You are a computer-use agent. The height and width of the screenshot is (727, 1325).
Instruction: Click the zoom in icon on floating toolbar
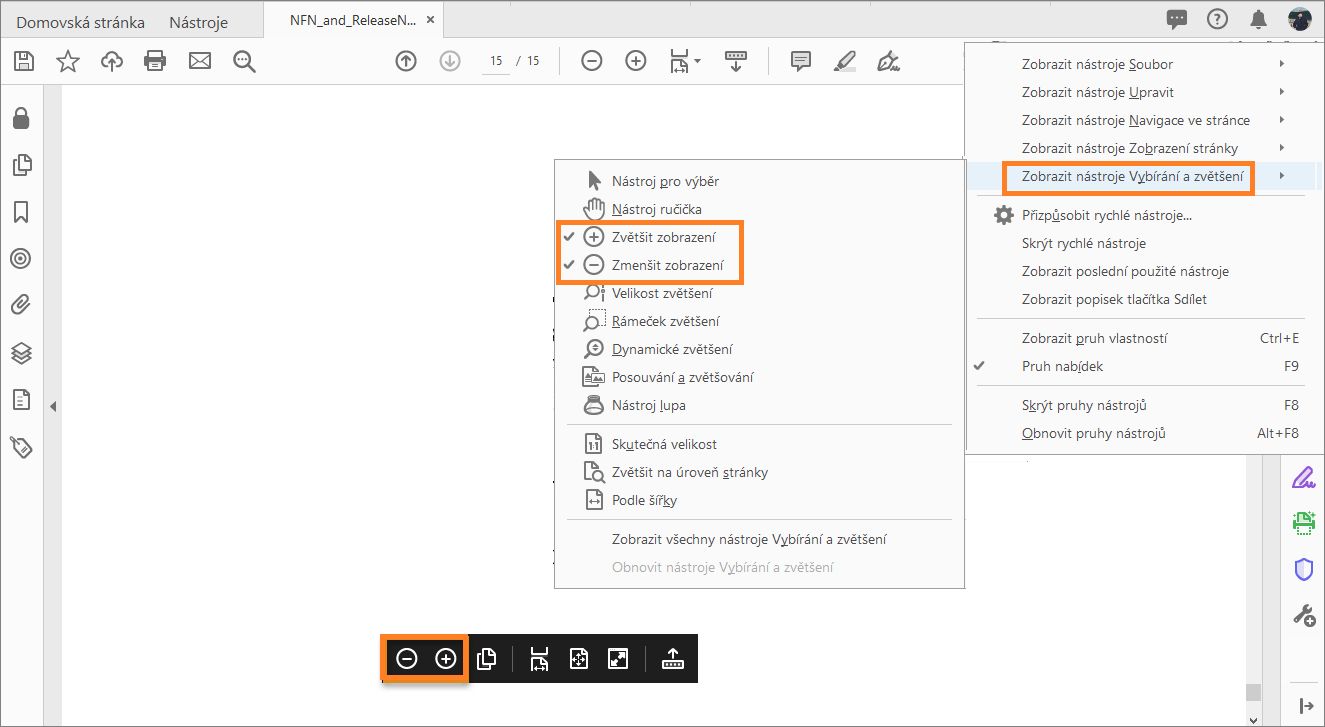click(446, 659)
